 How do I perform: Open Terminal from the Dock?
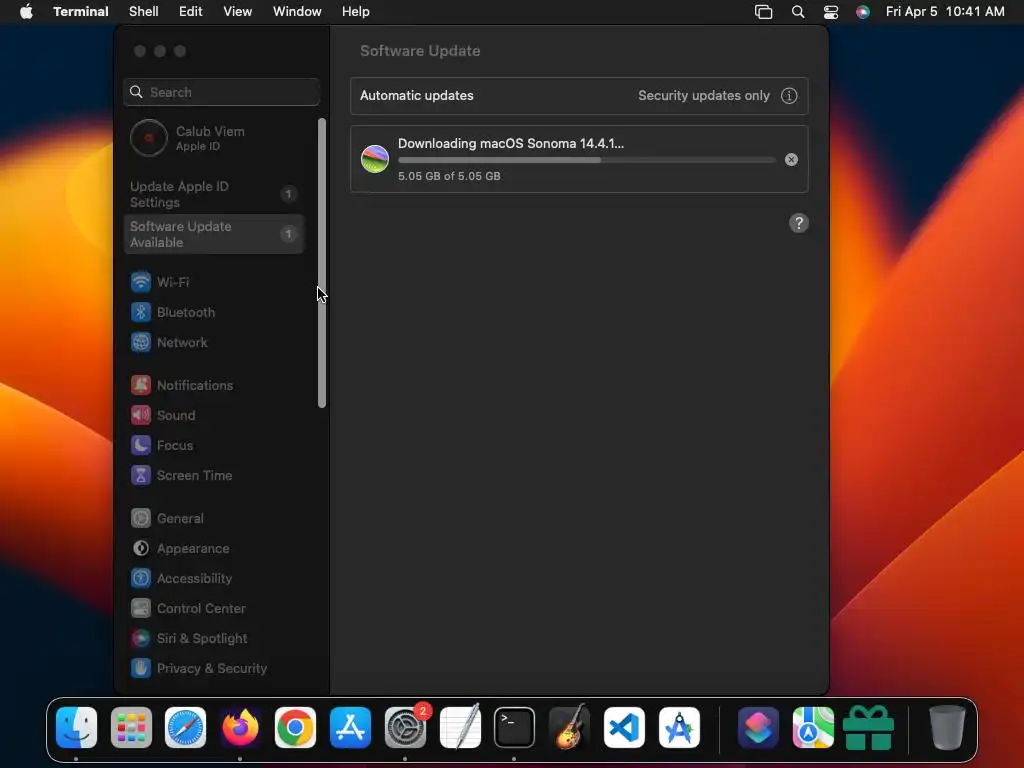pos(515,728)
